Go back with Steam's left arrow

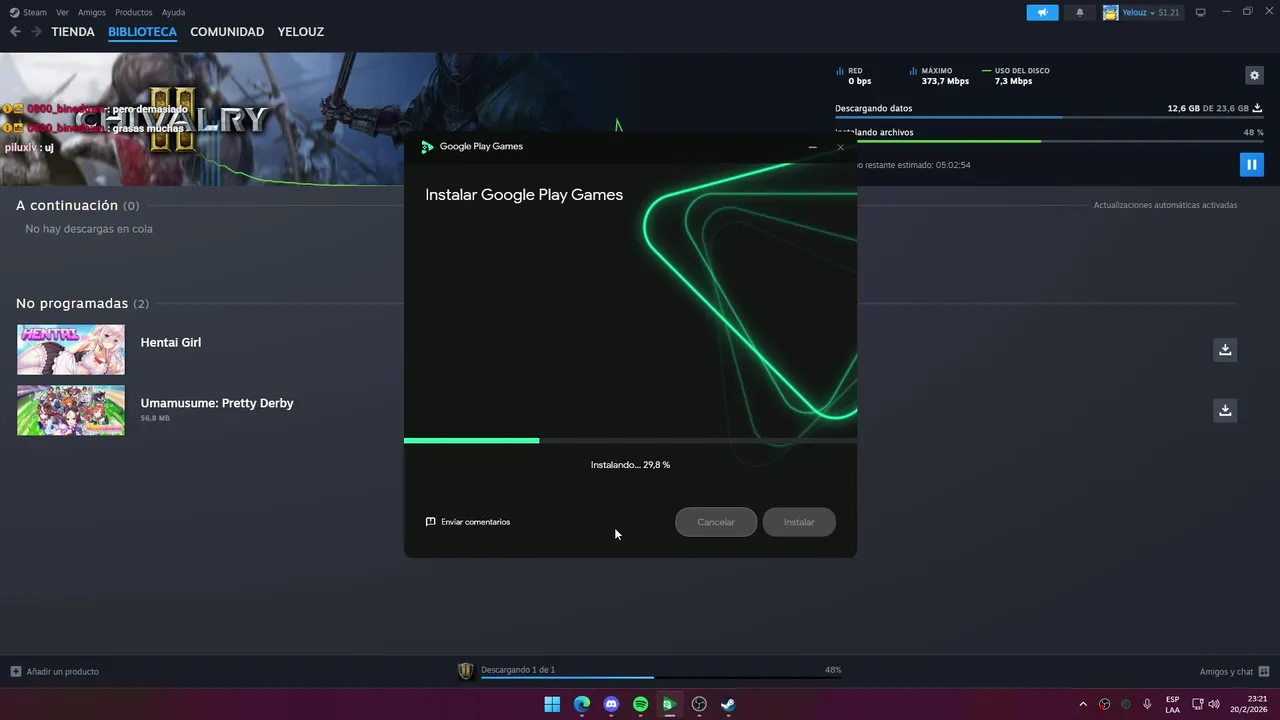[x=15, y=32]
